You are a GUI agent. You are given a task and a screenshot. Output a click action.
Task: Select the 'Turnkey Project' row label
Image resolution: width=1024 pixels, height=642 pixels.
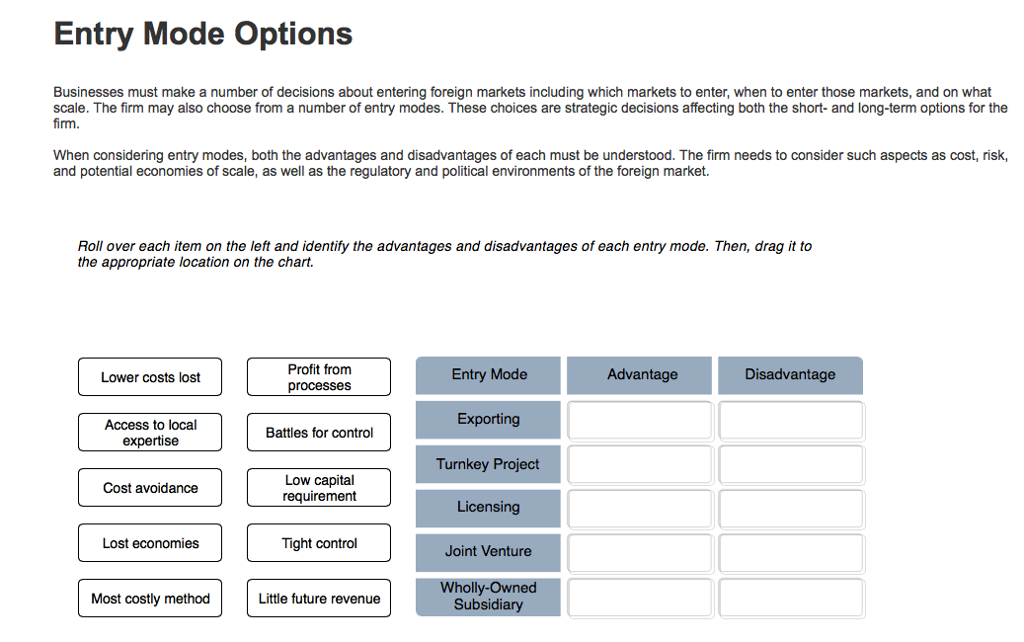point(487,464)
